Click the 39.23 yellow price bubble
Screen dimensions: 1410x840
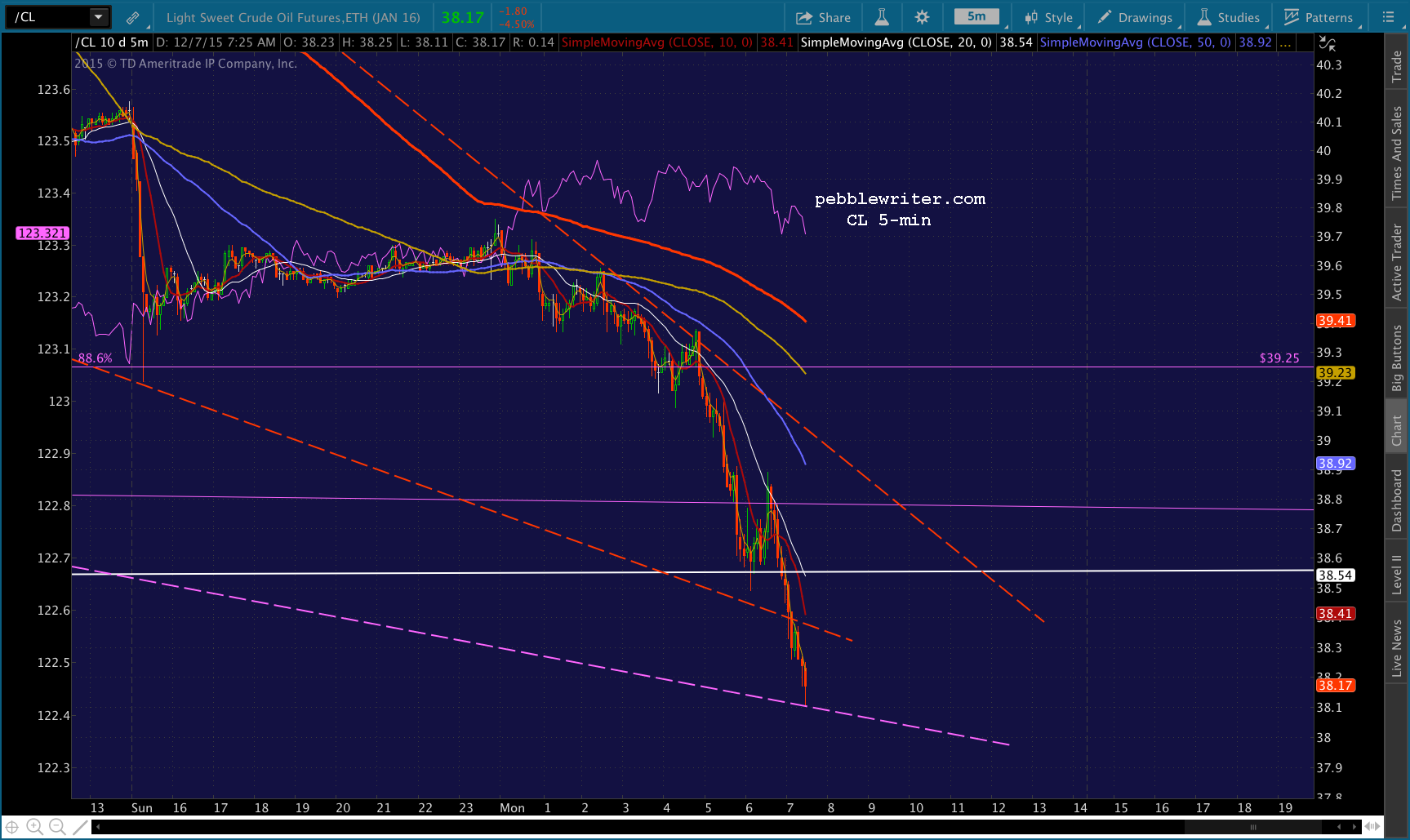tap(1336, 372)
